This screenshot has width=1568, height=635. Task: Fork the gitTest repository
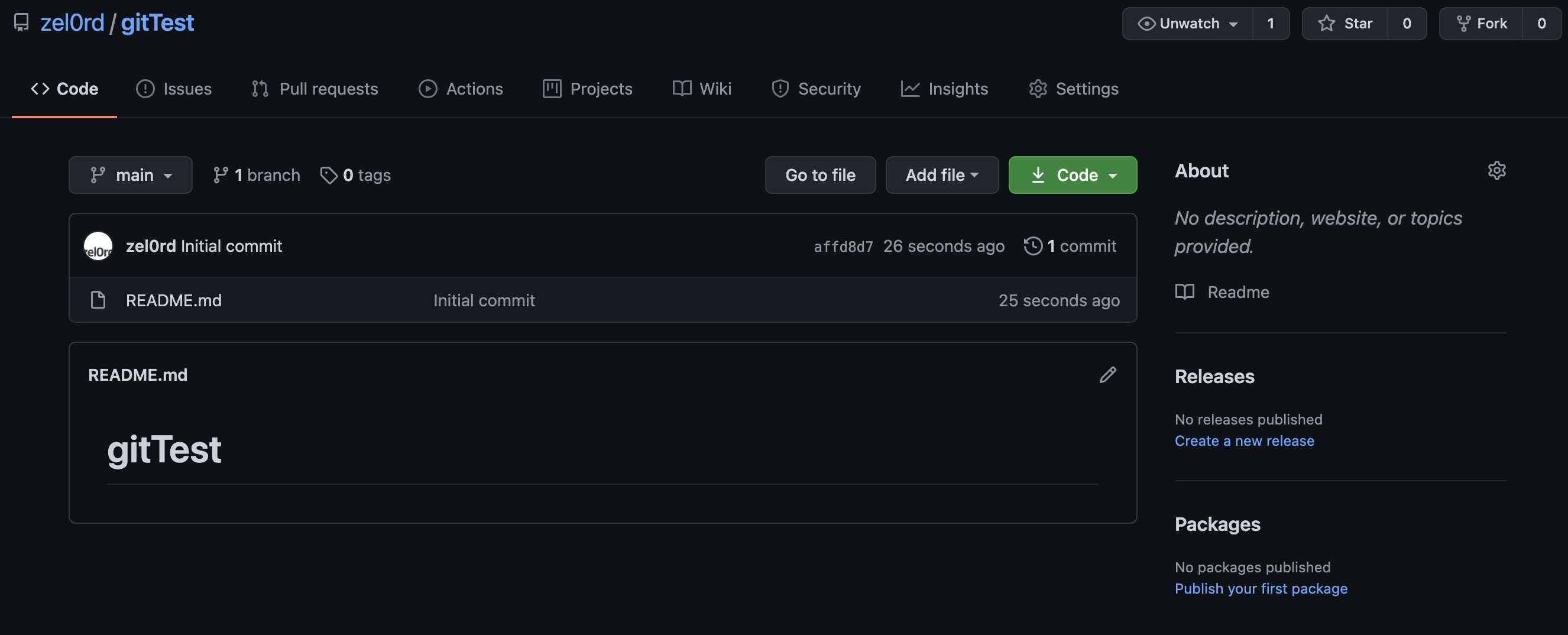click(1481, 23)
